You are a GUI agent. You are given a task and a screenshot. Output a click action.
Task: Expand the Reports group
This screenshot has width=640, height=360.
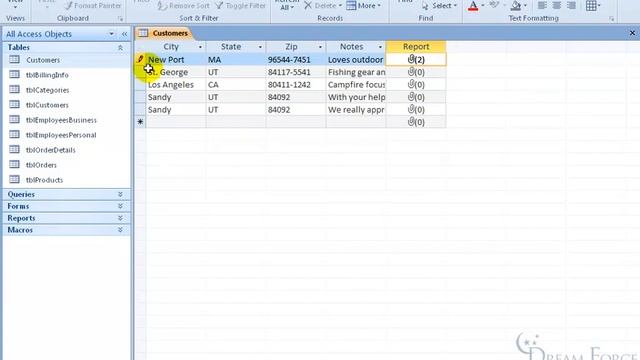[x=120, y=218]
